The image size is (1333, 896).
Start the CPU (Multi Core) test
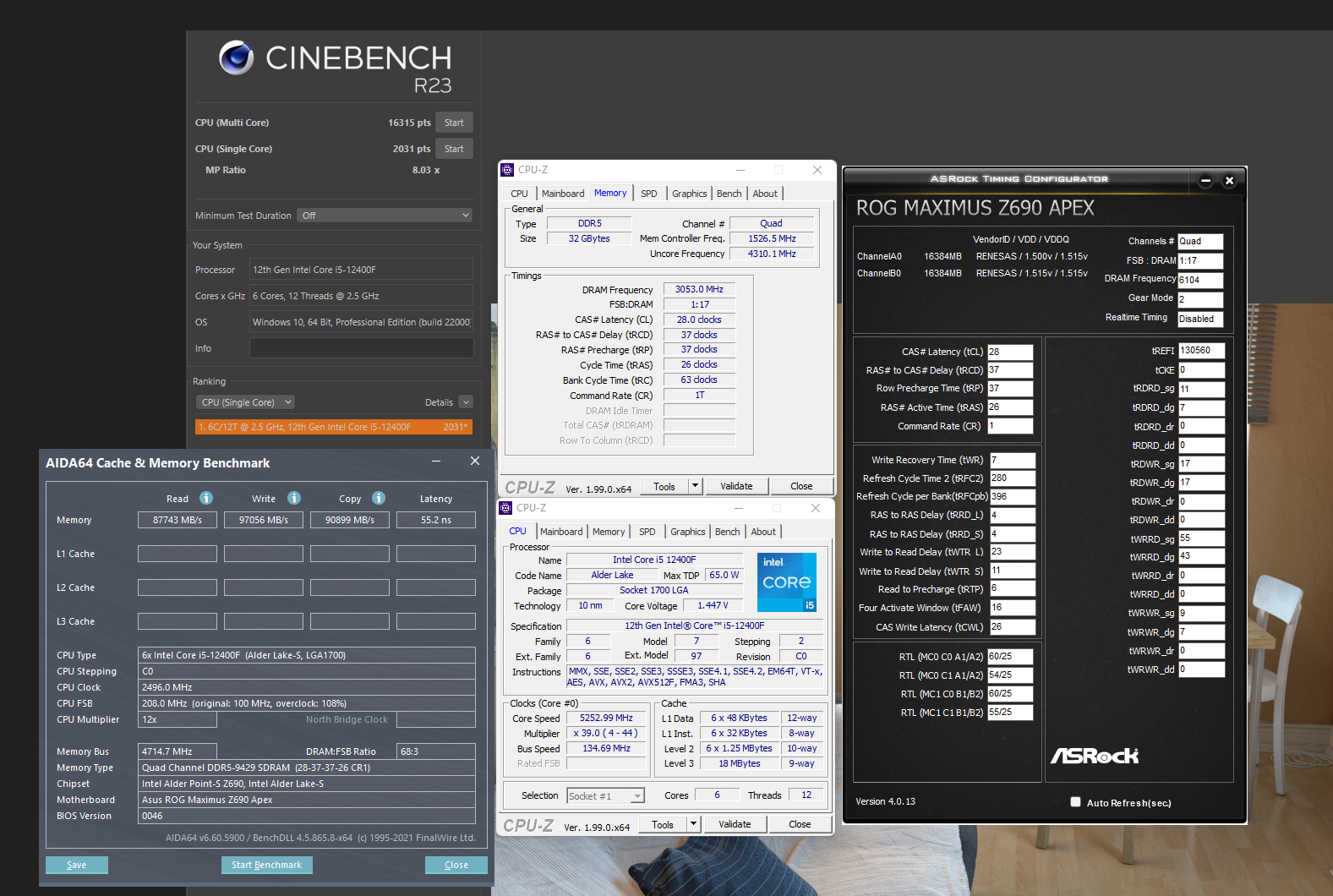454,123
